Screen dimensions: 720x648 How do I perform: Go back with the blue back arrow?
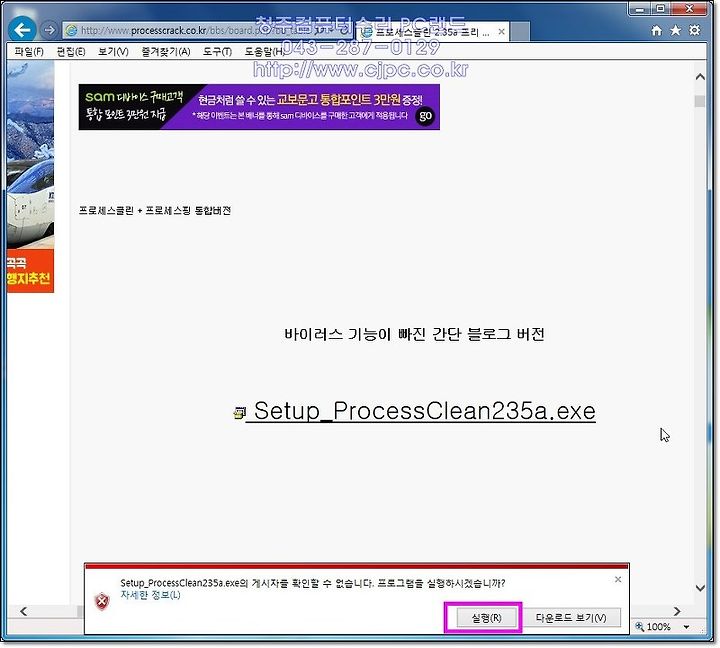22,30
